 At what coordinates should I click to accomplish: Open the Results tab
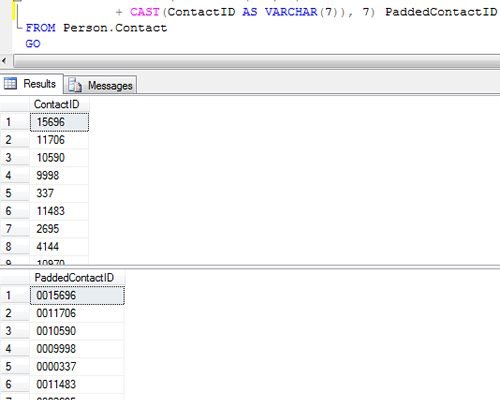(32, 84)
